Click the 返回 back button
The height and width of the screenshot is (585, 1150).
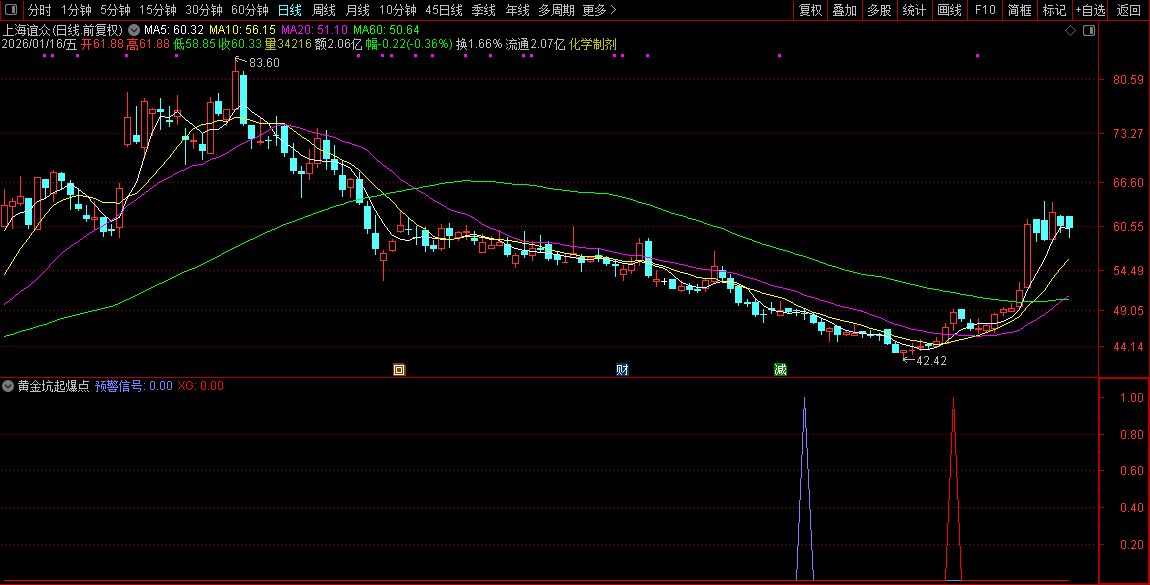(1128, 10)
